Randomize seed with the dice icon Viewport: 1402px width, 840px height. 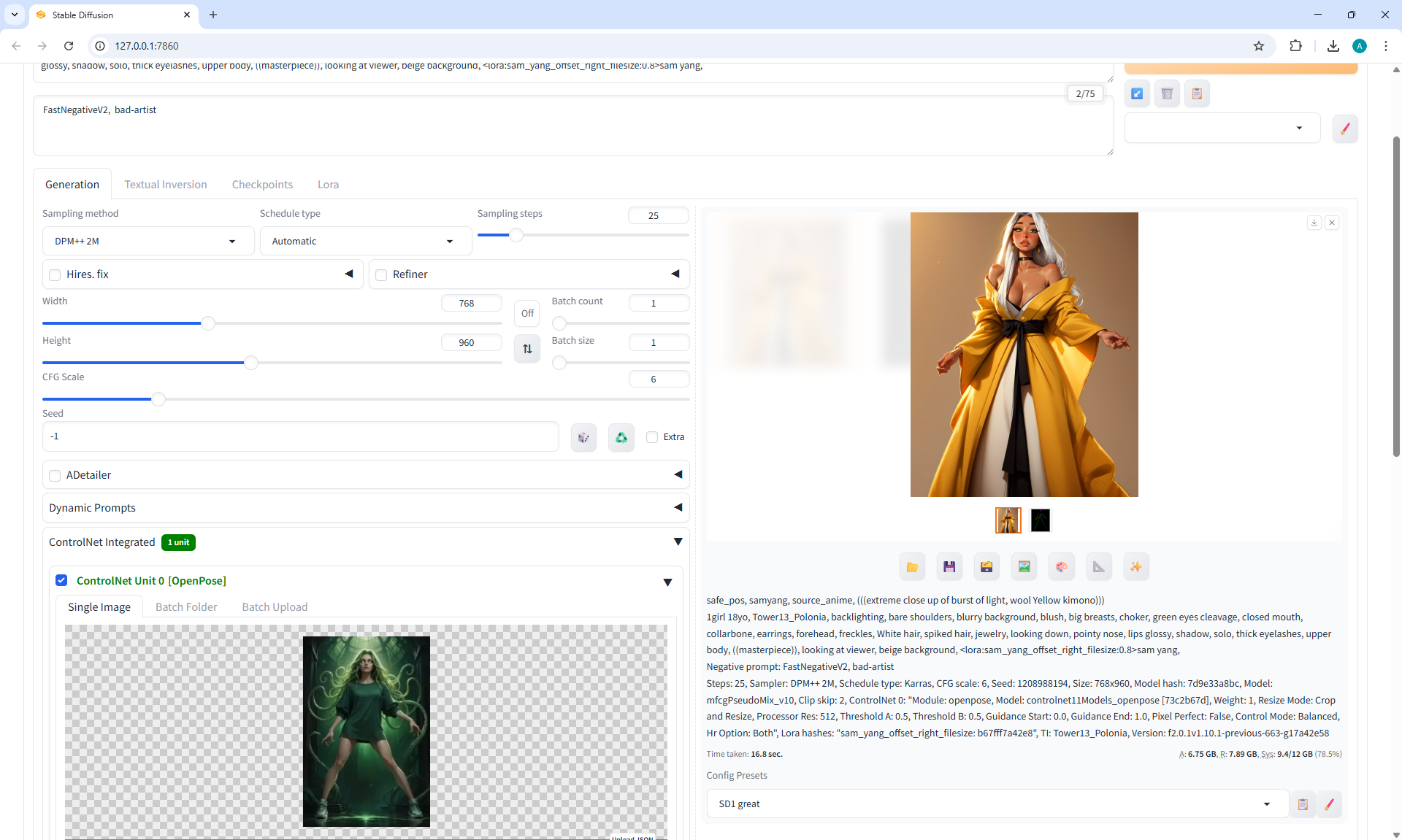pyautogui.click(x=583, y=437)
